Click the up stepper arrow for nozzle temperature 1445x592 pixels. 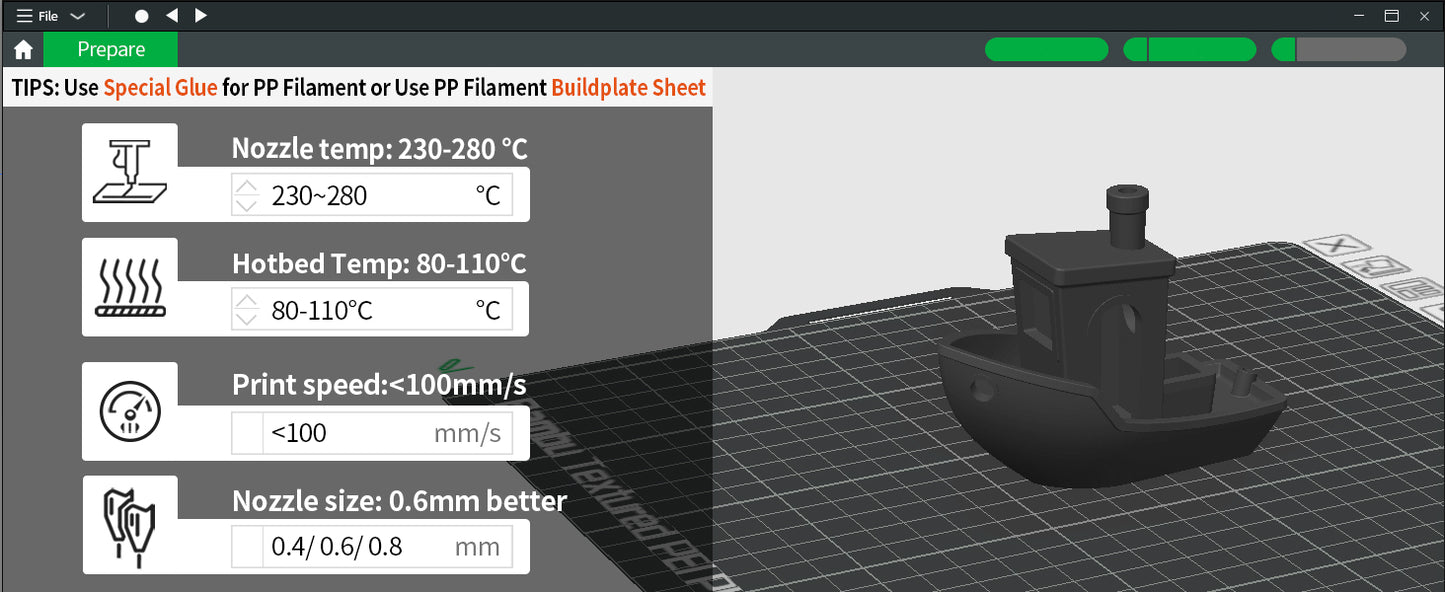pyautogui.click(x=246, y=186)
